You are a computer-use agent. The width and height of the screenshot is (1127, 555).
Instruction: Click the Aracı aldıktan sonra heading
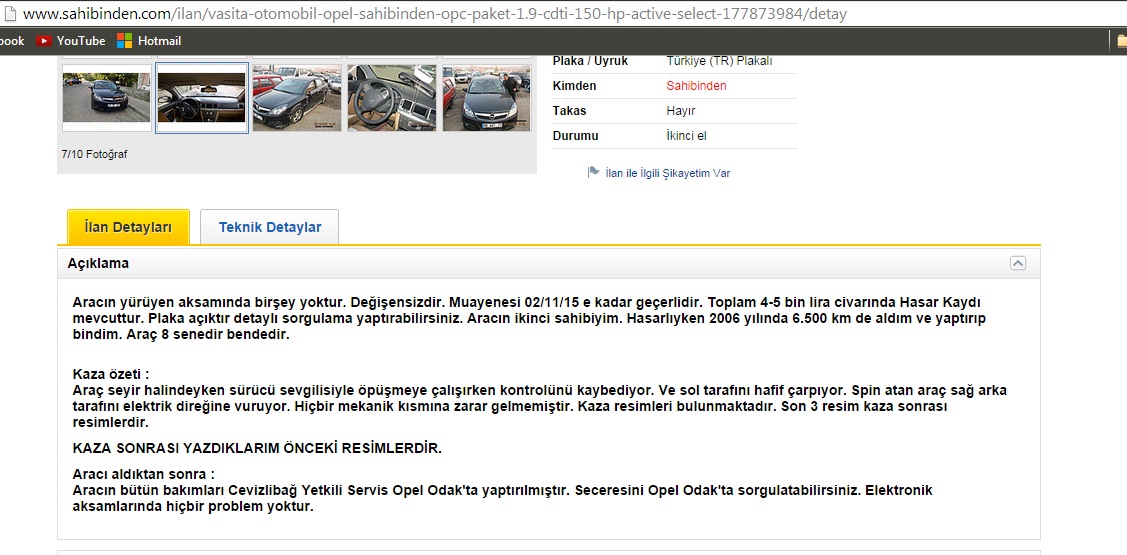click(144, 474)
